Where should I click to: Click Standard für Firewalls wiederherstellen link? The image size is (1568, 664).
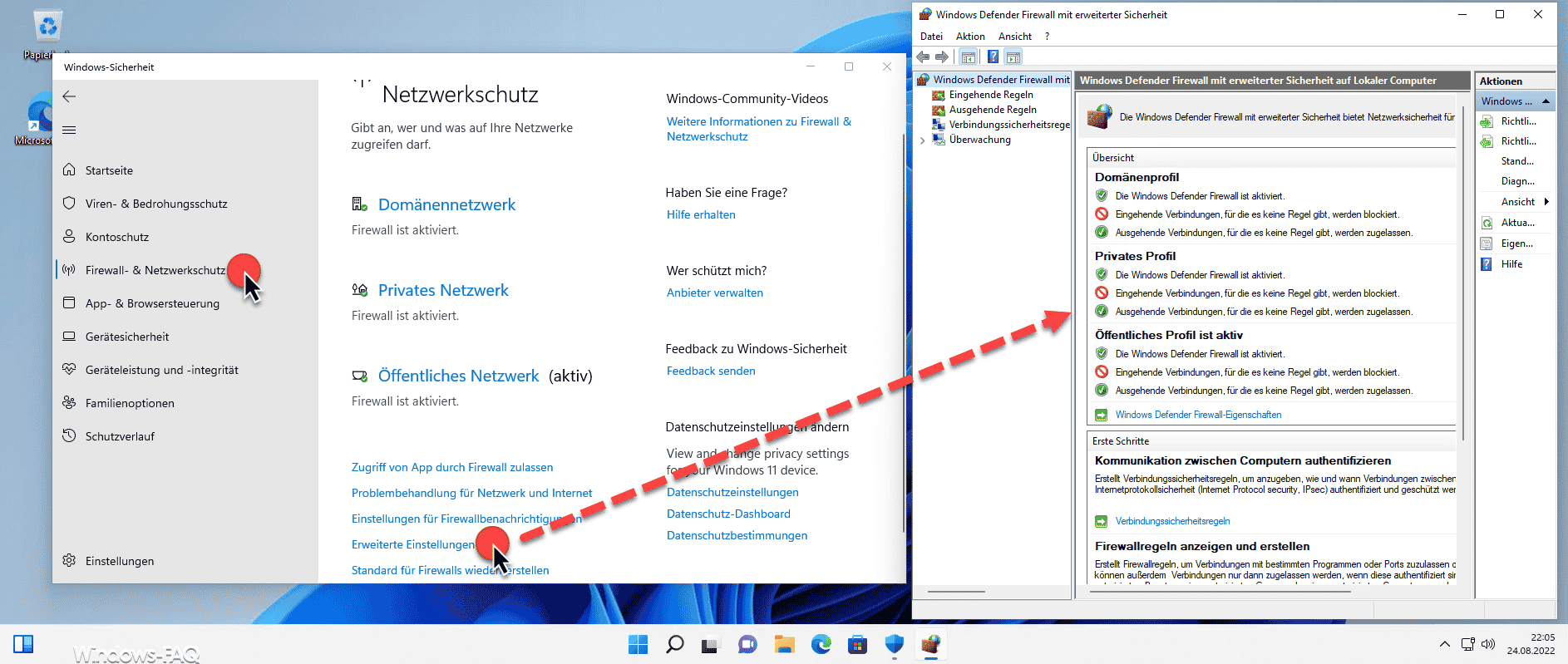(x=450, y=570)
